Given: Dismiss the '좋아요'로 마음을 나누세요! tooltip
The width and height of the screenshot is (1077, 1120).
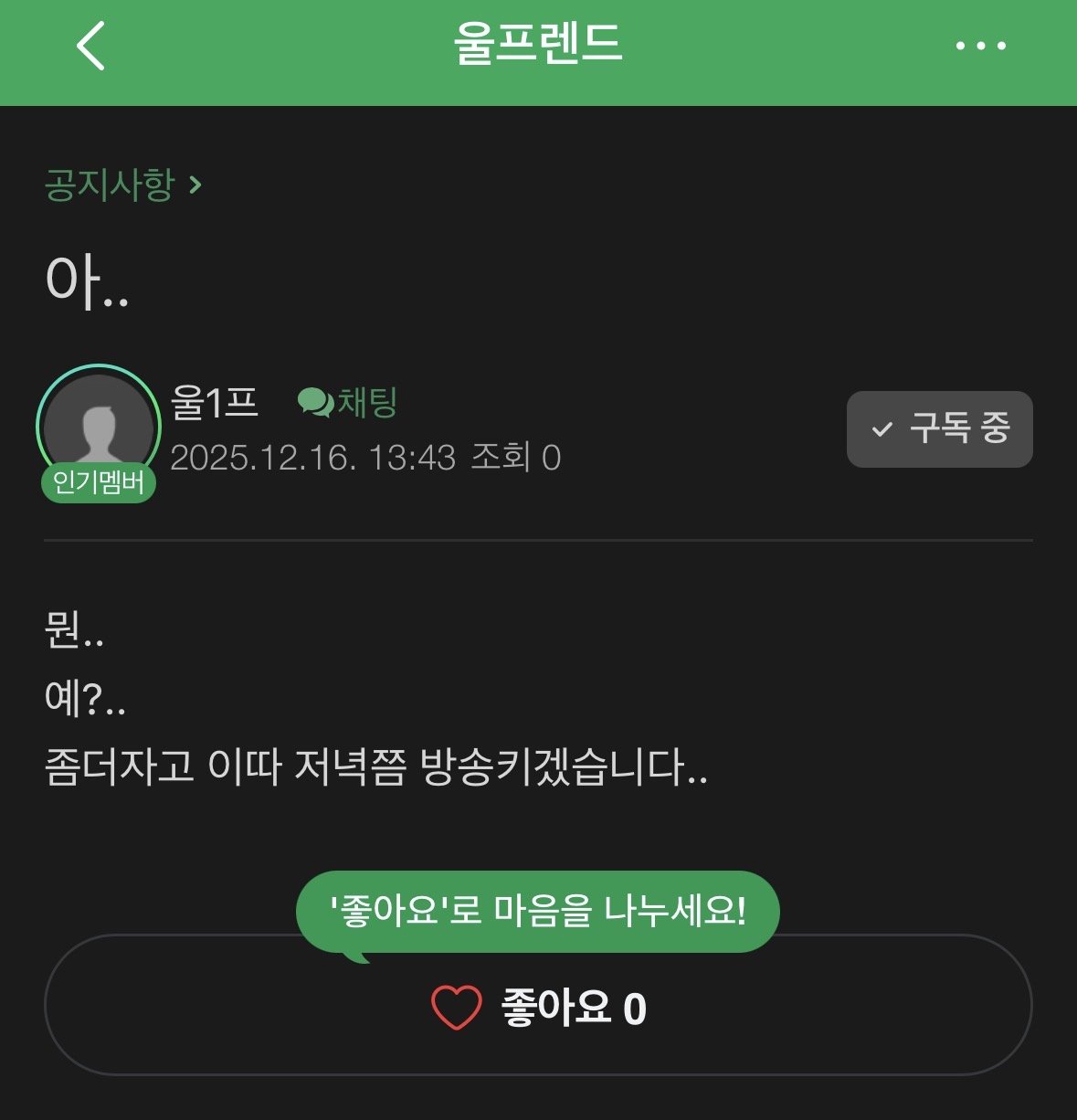Looking at the screenshot, I should [x=537, y=912].
